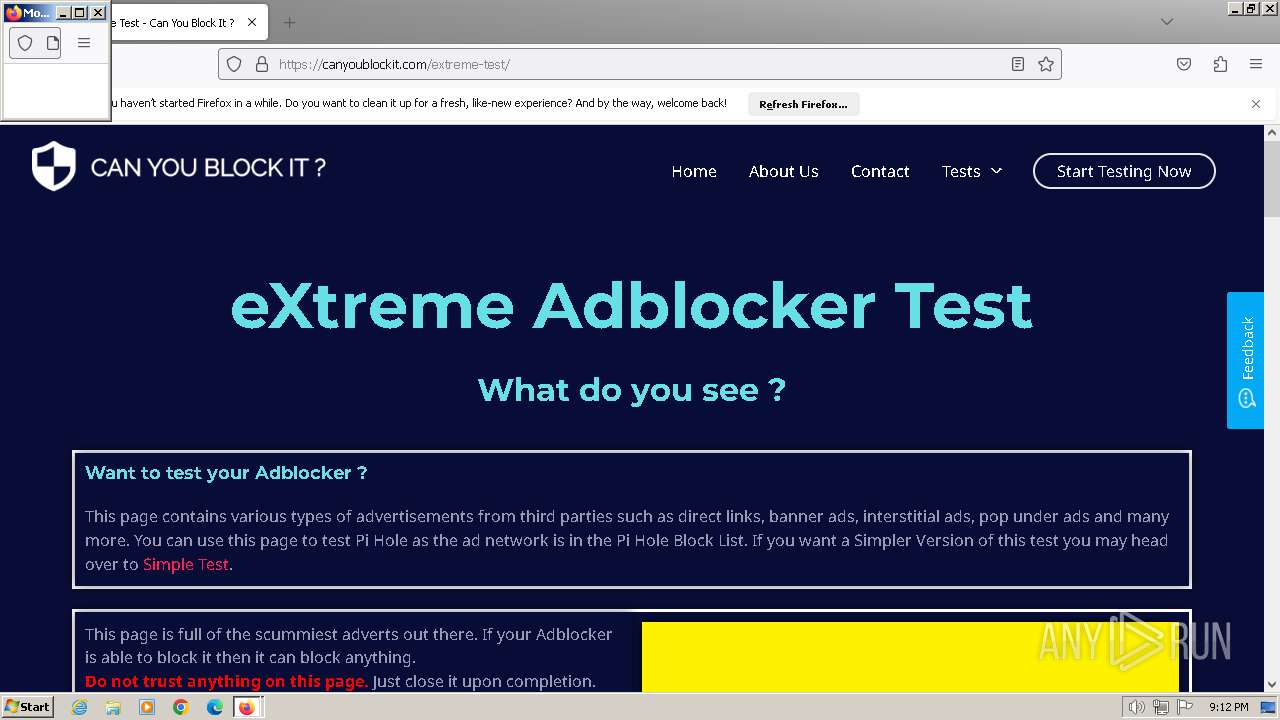The width and height of the screenshot is (1280, 720).
Task: Open the Save to Pocket icon
Action: click(1184, 64)
